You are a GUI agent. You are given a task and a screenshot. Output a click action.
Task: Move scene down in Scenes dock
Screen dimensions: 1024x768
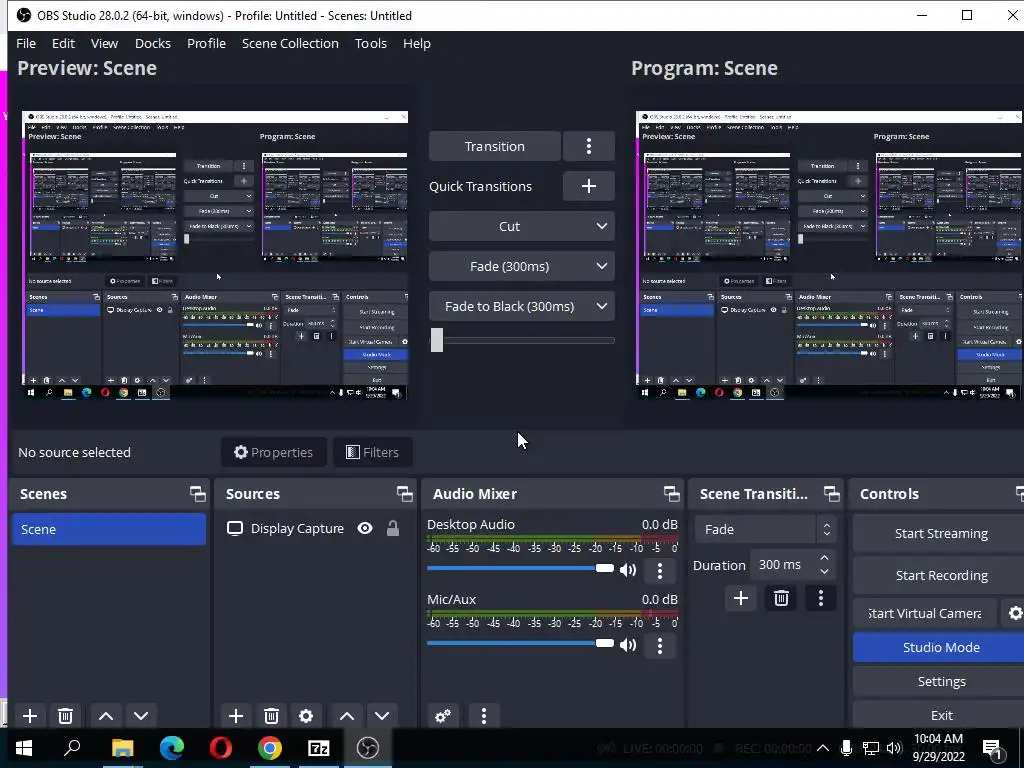(141, 716)
